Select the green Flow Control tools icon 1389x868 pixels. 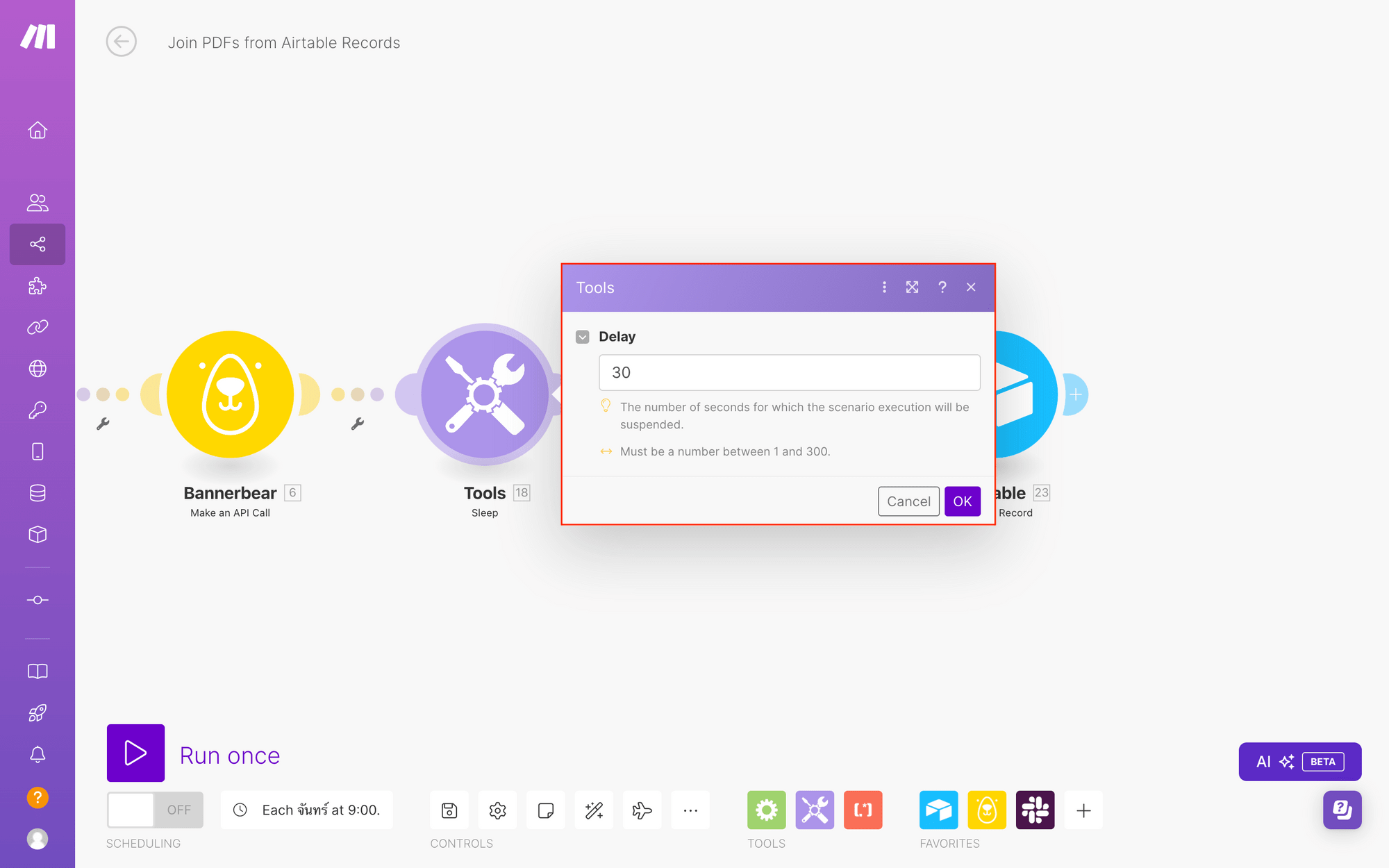coord(766,810)
